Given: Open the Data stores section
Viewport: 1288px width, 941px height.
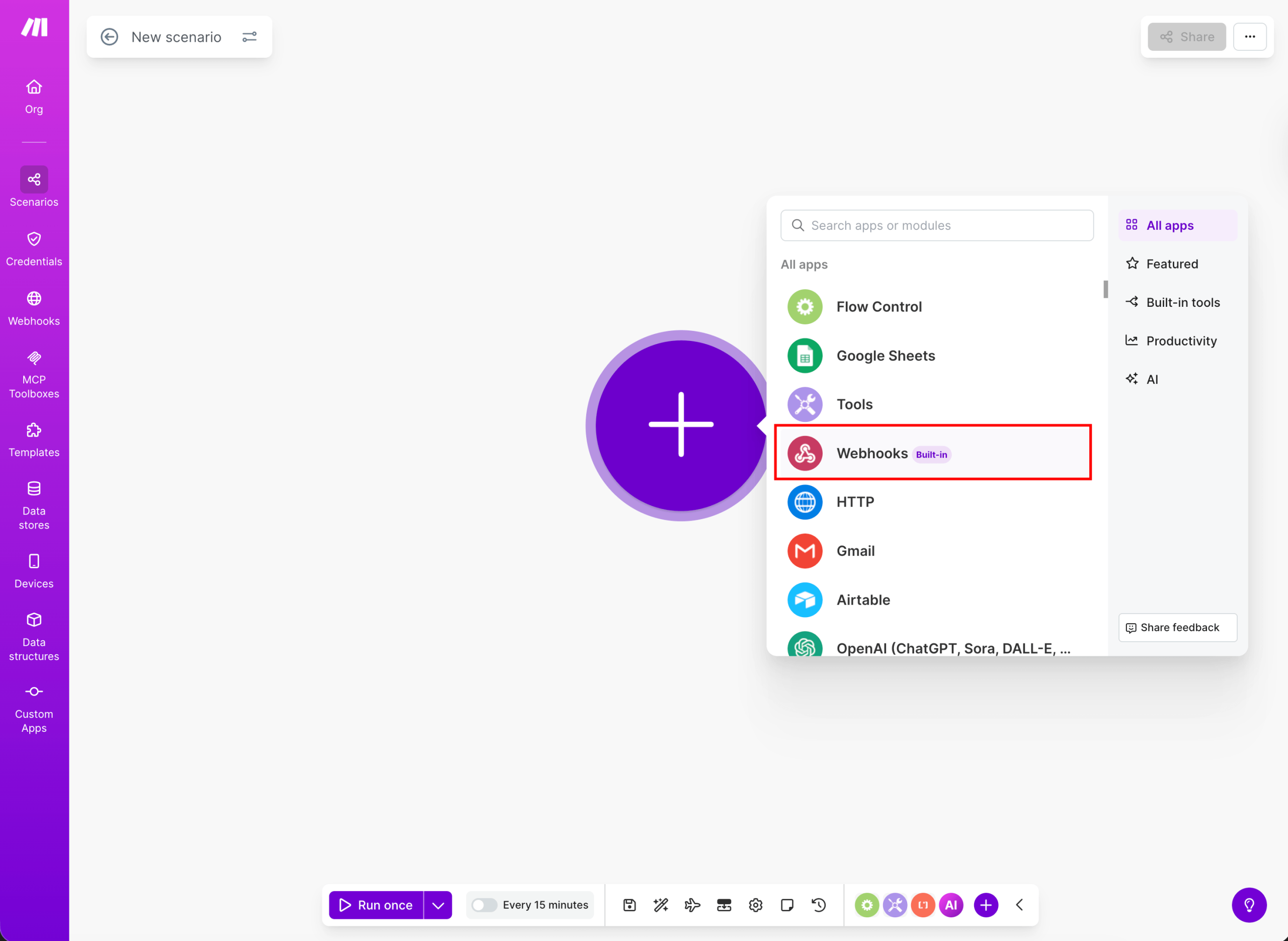Looking at the screenshot, I should tap(34, 505).
